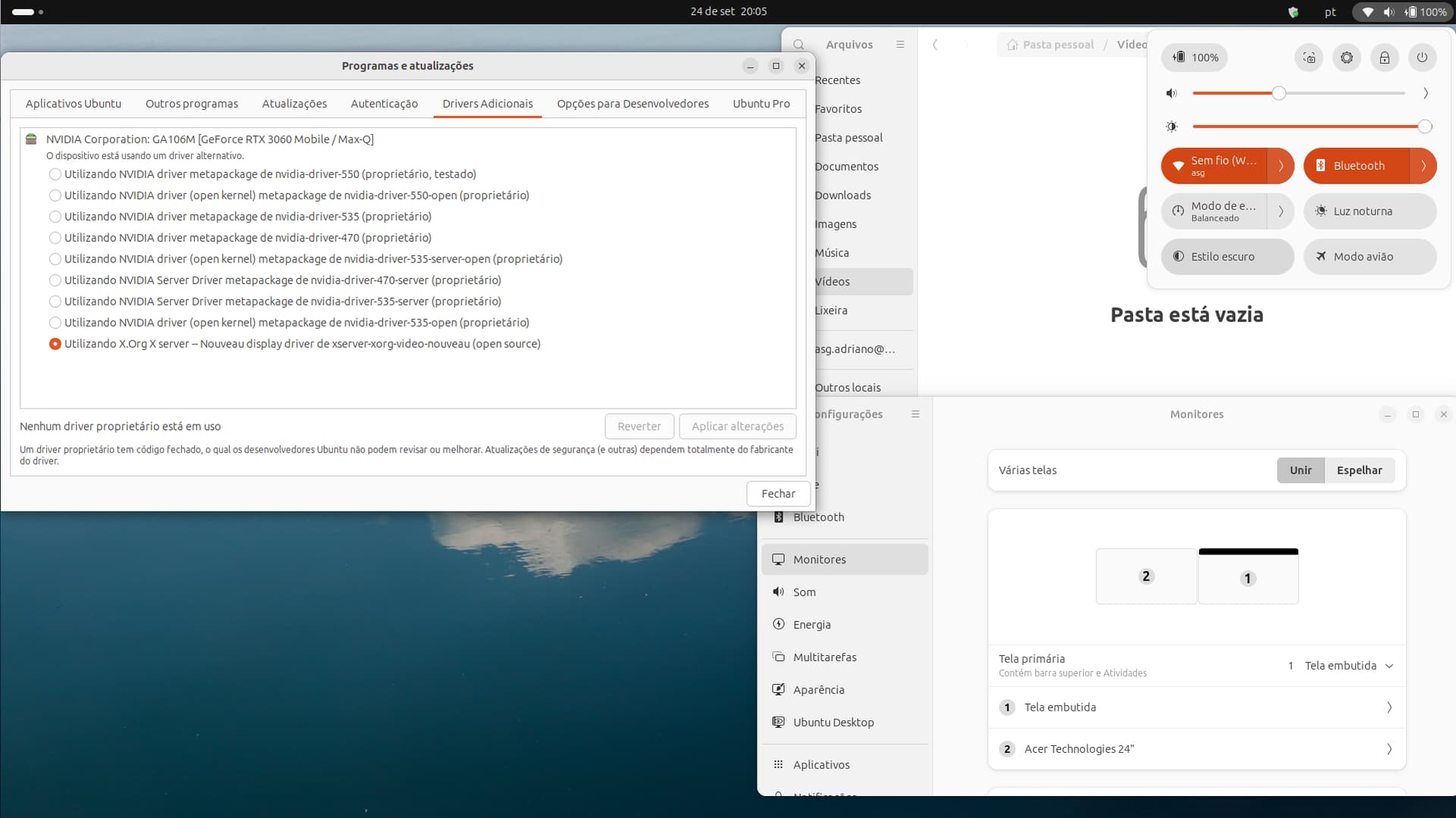
Task: Toggle Estilo escuro quick setting
Action: click(x=1227, y=257)
